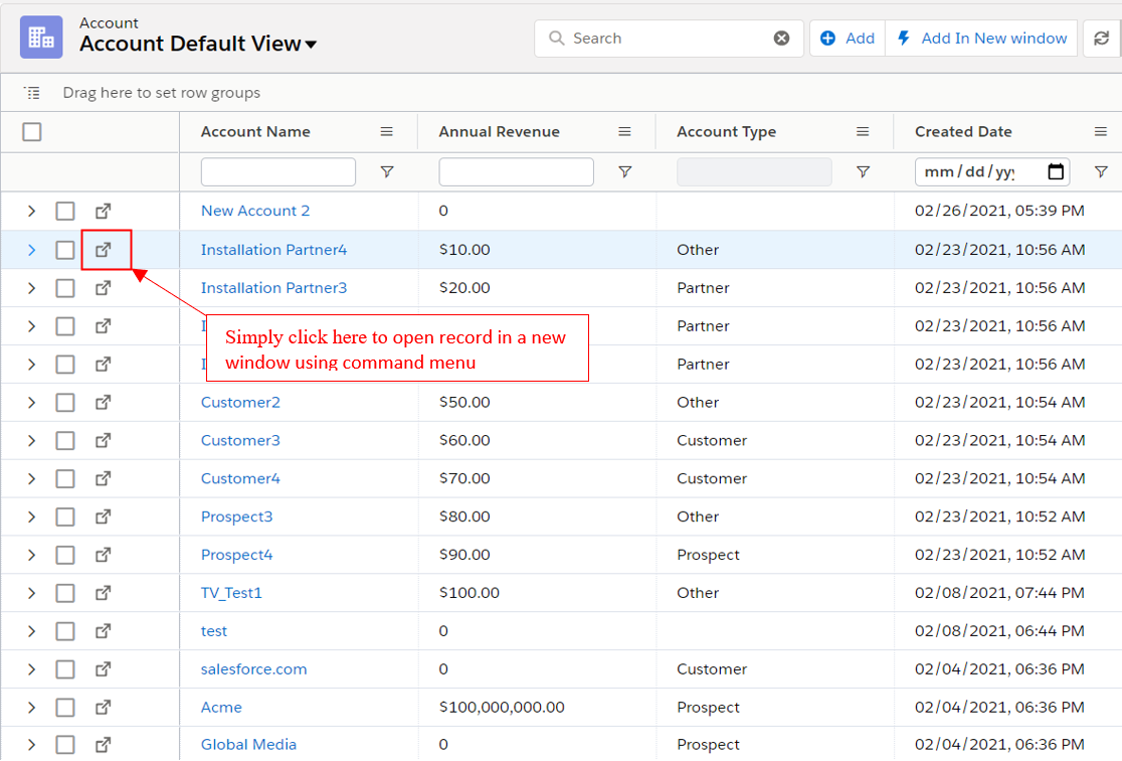
Task: Open filter icon for Account Name column
Action: tap(387, 172)
